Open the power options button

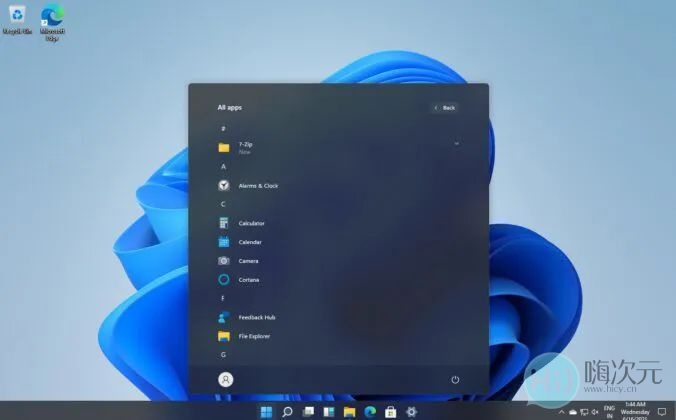click(455, 379)
